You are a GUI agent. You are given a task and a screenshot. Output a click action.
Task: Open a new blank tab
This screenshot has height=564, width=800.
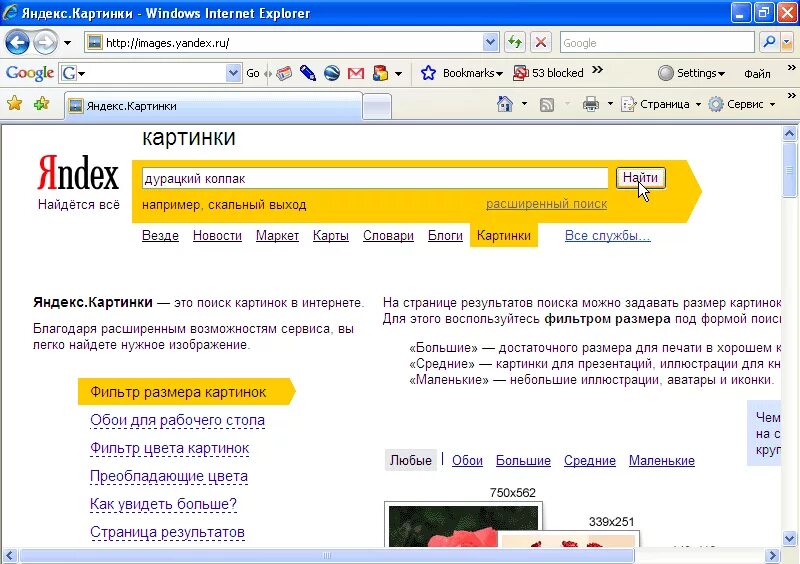pos(377,107)
